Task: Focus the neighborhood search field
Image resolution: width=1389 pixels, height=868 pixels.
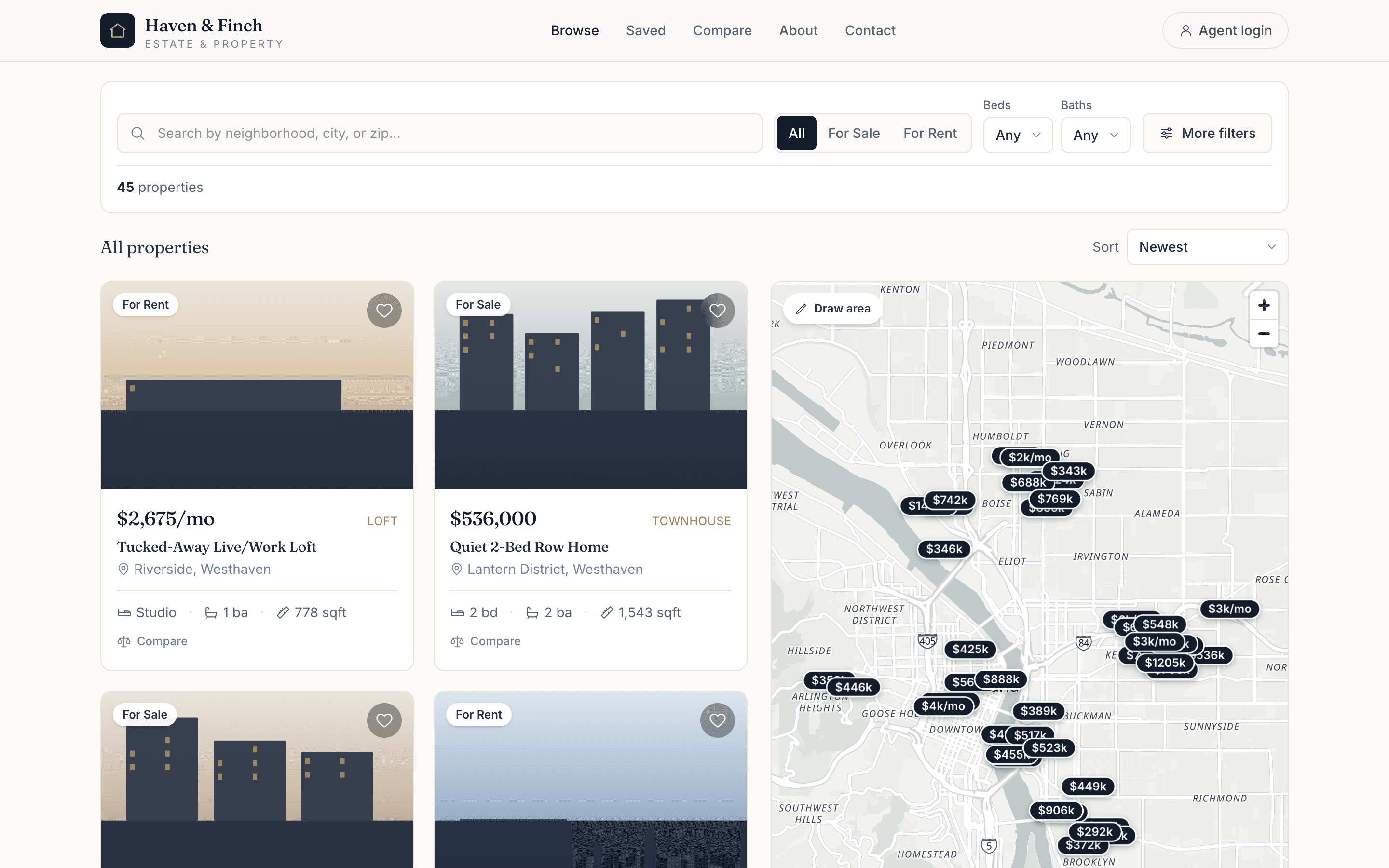Action: [440, 133]
